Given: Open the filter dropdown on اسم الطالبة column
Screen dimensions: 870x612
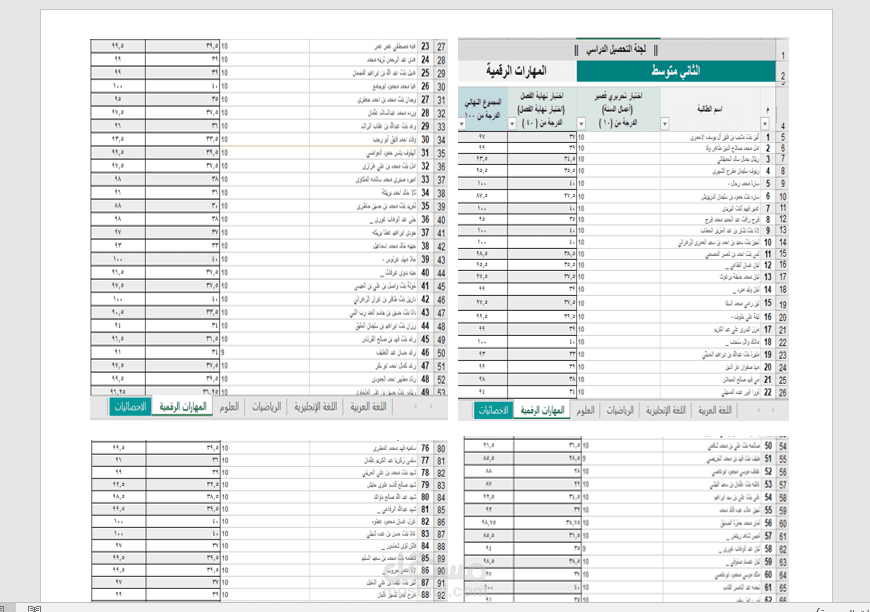Looking at the screenshot, I should coord(665,124).
